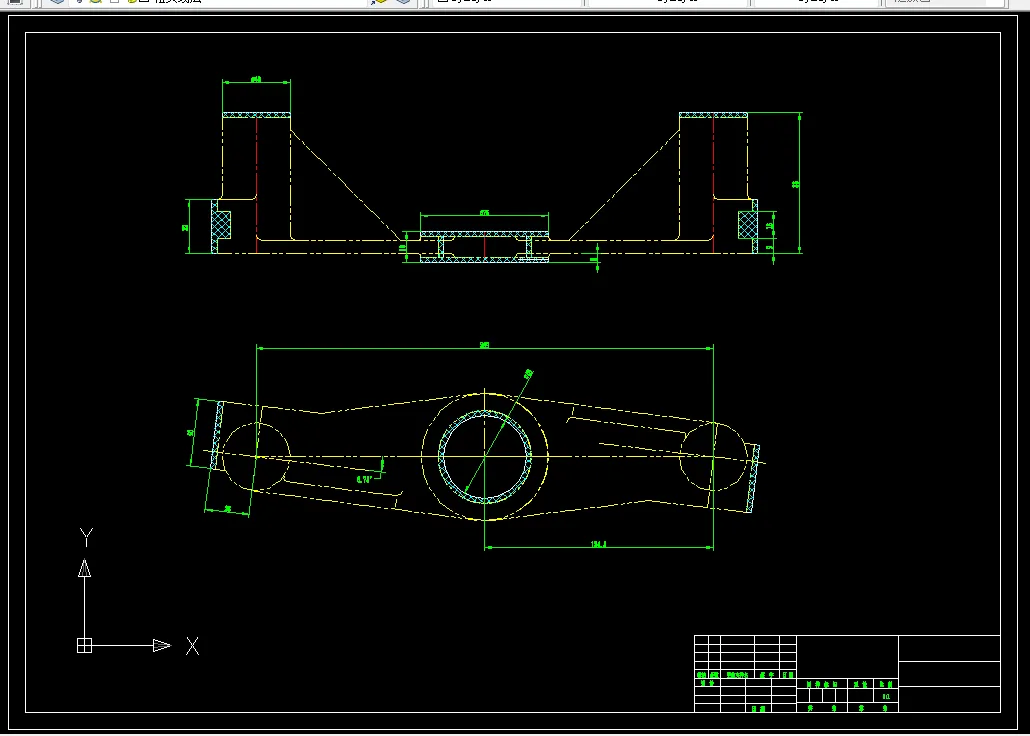The width and height of the screenshot is (1030, 736).
Task: Select the dimension text above left column top
Action: tap(256, 80)
